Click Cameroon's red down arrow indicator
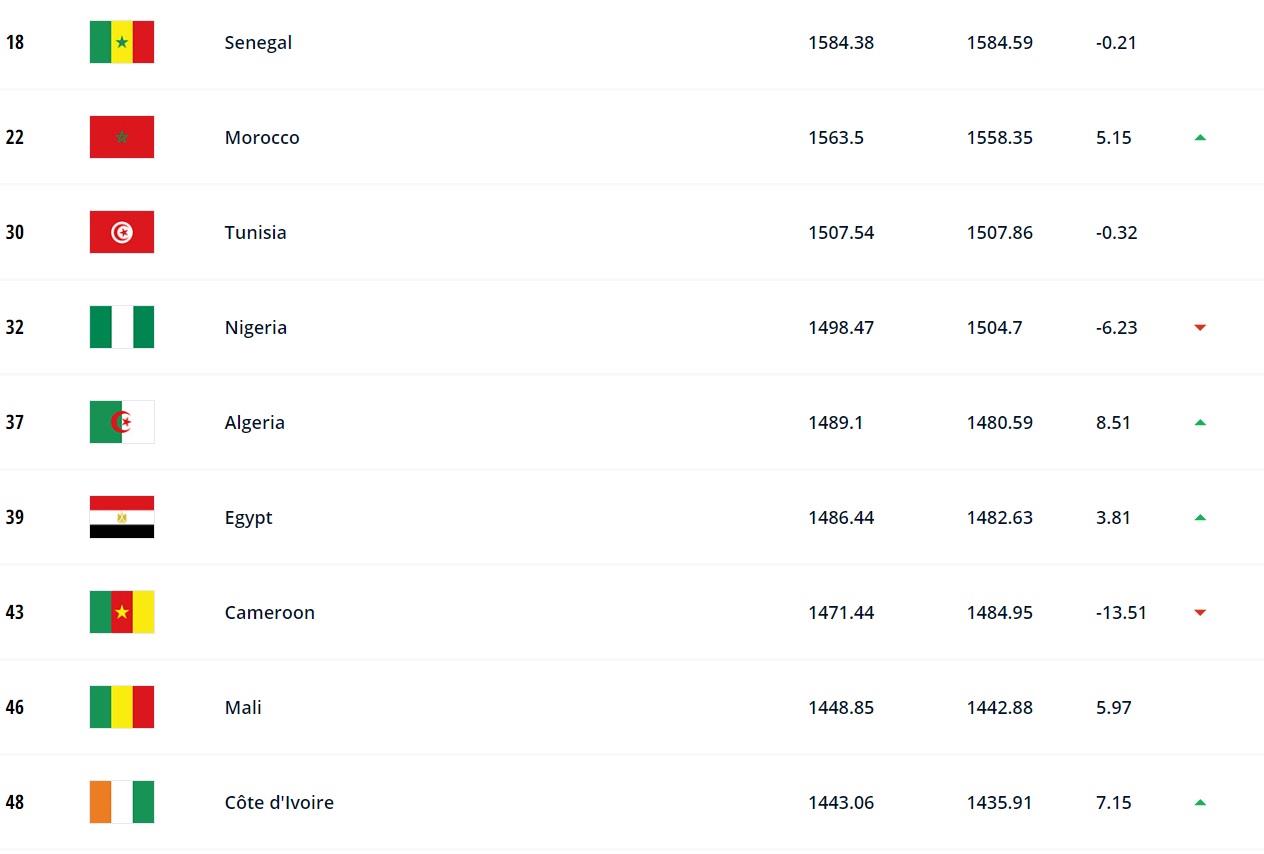This screenshot has height=854, width=1264. (1200, 612)
